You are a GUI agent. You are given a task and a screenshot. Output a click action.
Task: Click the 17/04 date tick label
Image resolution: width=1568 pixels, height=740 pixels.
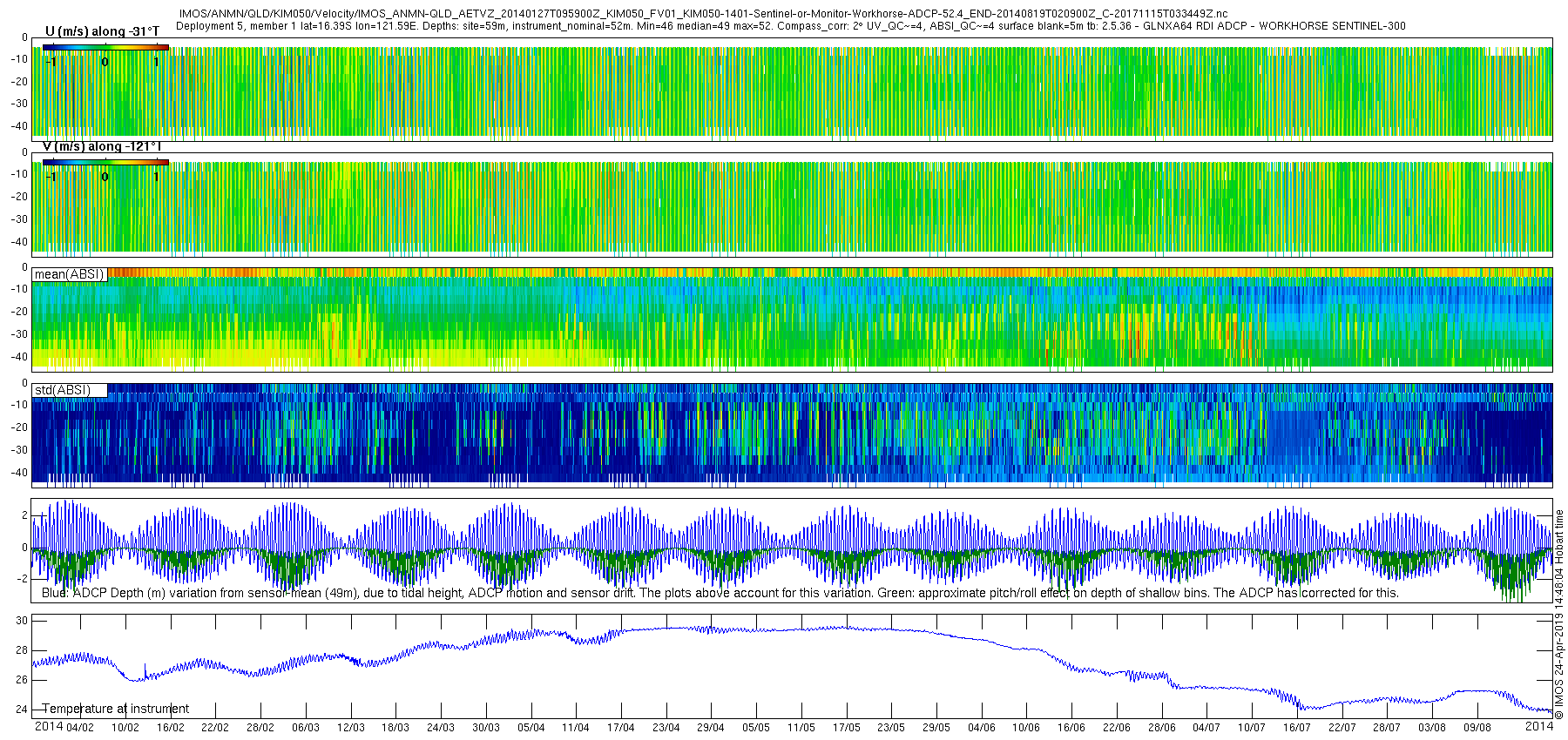pos(620,728)
